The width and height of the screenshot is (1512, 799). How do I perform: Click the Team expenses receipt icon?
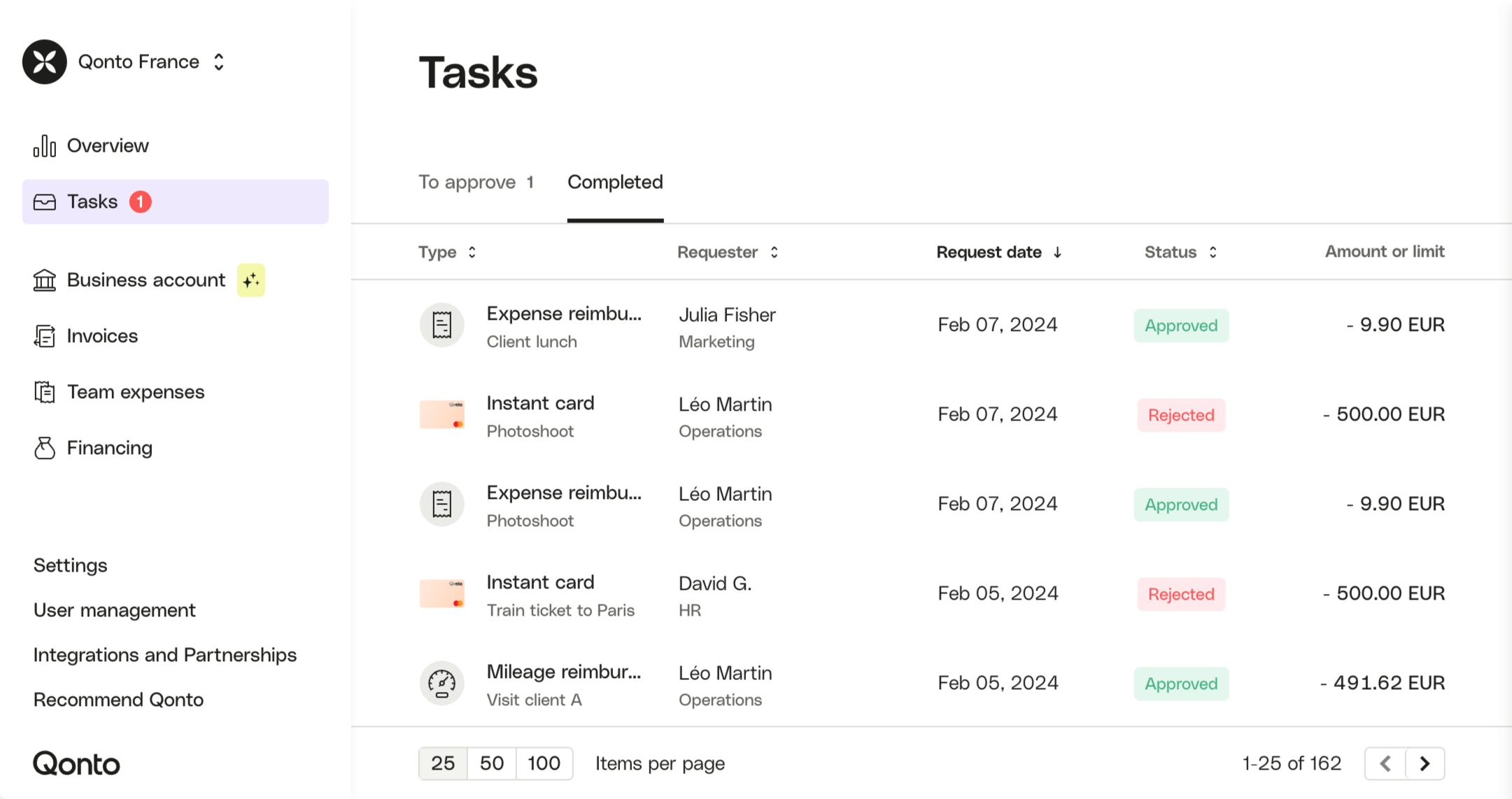coord(44,393)
